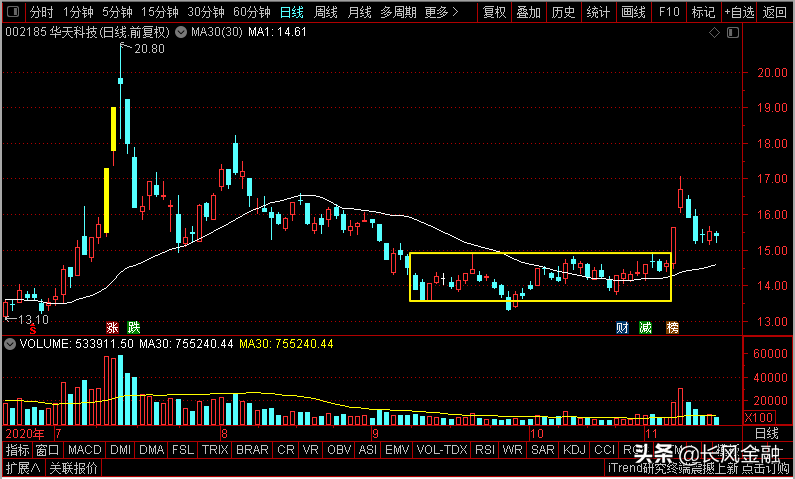This screenshot has height=479, width=795.
Task: Click the 复权 button in the toolbar
Action: pos(494,12)
